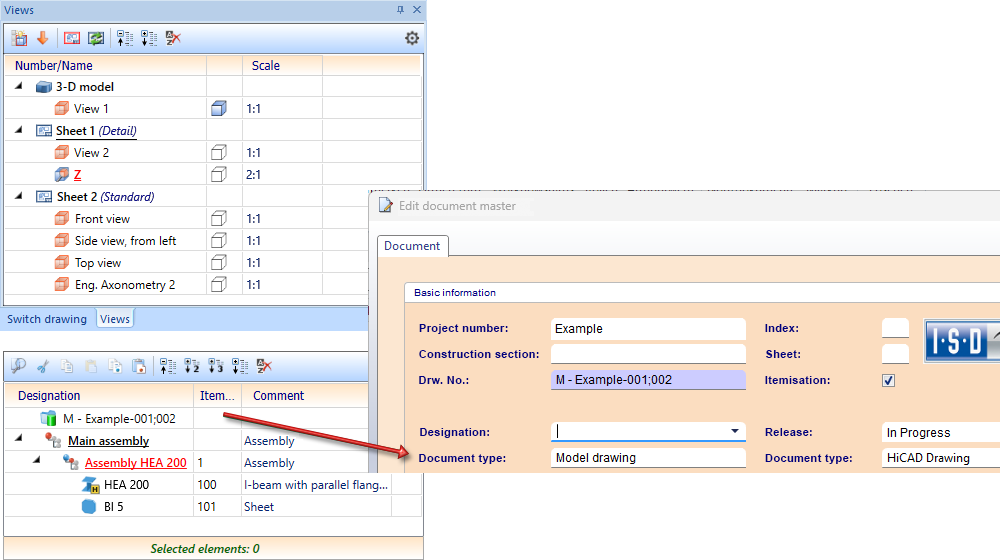Open the Designation dropdown arrow

pos(735,432)
